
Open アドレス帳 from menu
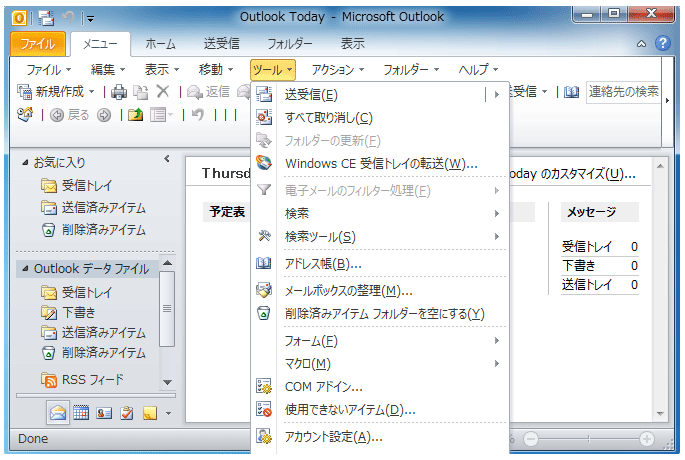click(380, 263)
